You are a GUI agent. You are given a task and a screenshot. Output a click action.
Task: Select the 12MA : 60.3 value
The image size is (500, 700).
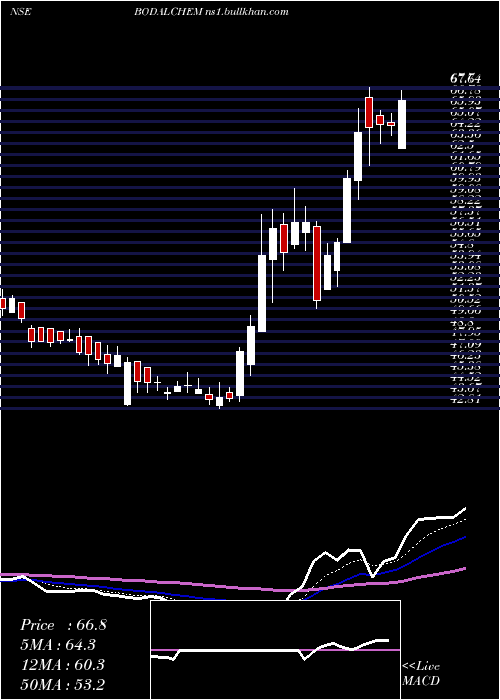62,665
